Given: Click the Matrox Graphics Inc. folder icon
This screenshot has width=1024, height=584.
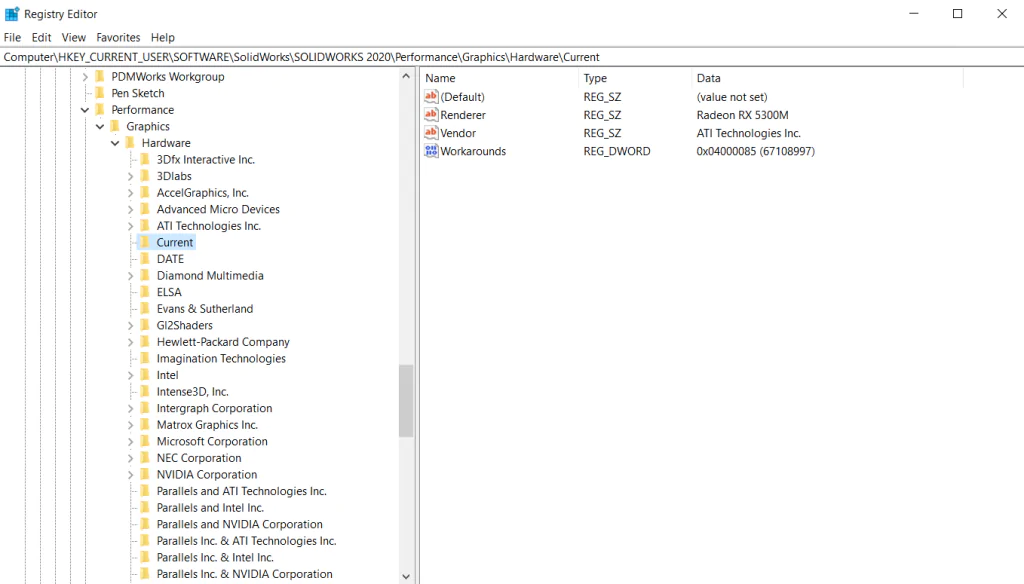Looking at the screenshot, I should (x=145, y=425).
